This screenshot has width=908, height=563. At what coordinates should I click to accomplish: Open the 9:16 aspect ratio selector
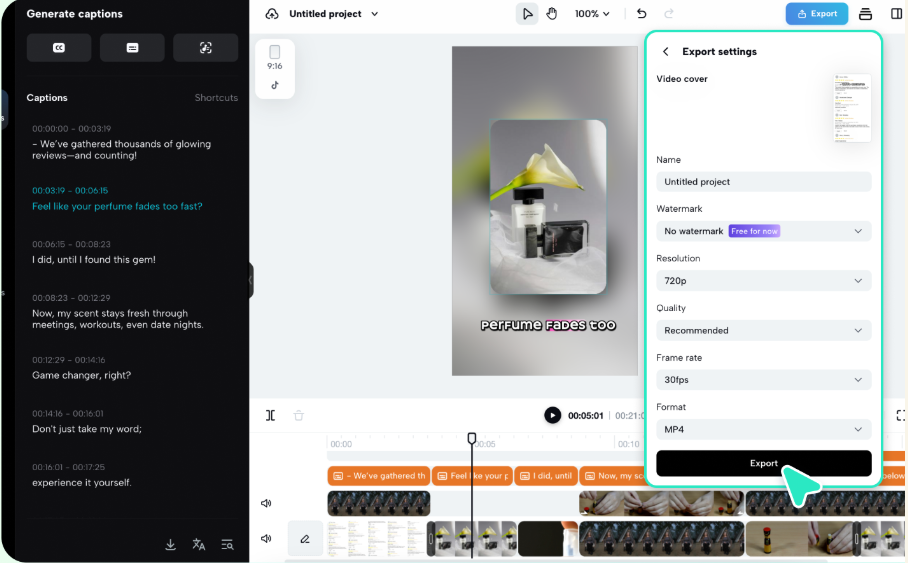click(x=274, y=58)
